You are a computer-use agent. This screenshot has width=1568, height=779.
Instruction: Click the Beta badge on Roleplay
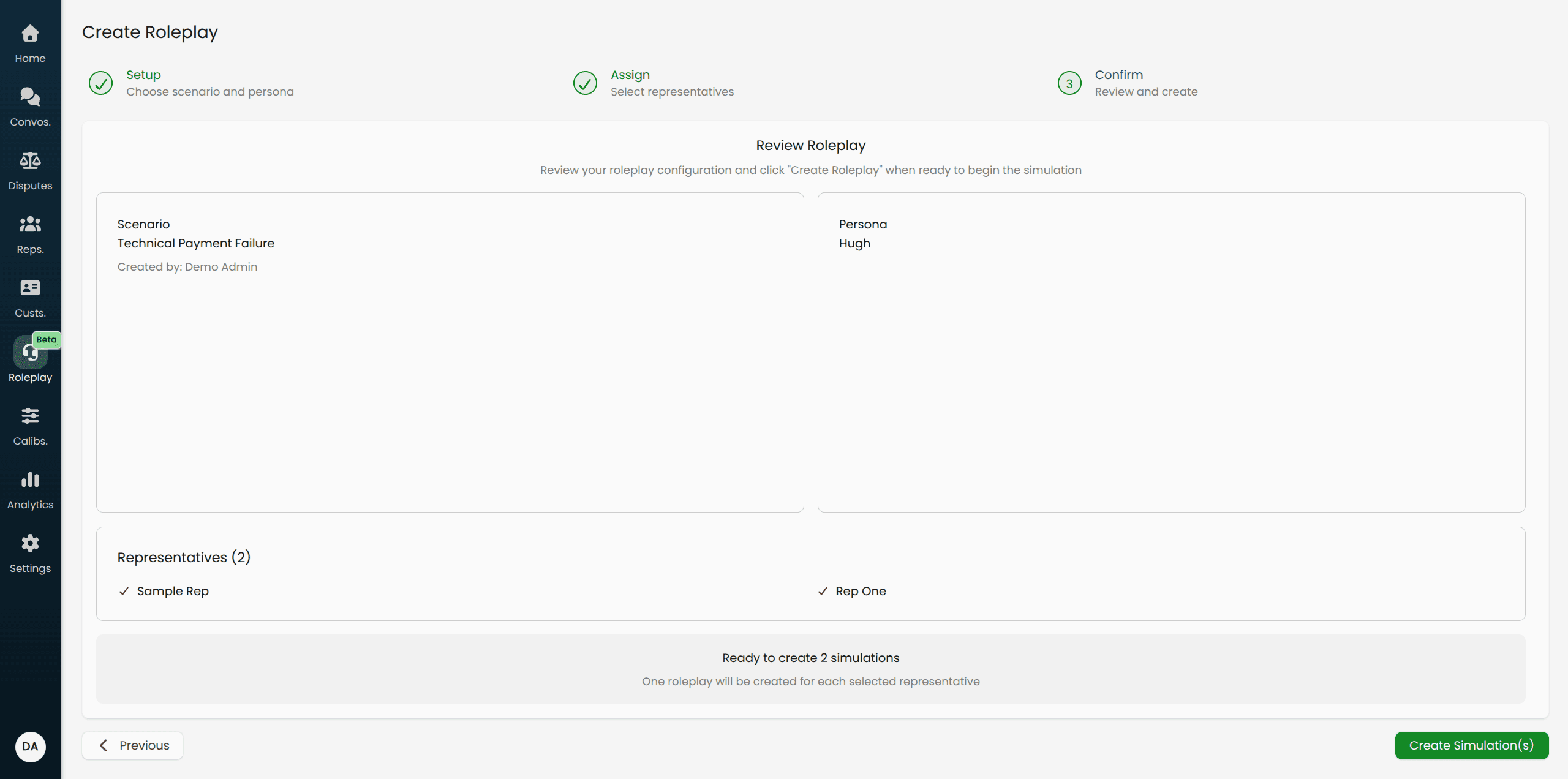[x=47, y=339]
